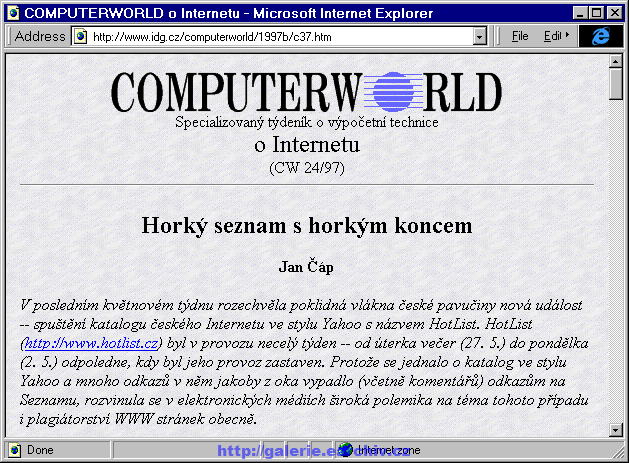Screen dimensions: 629x463
Task: Click the menu toolbar grip handle
Action: coord(499,36)
